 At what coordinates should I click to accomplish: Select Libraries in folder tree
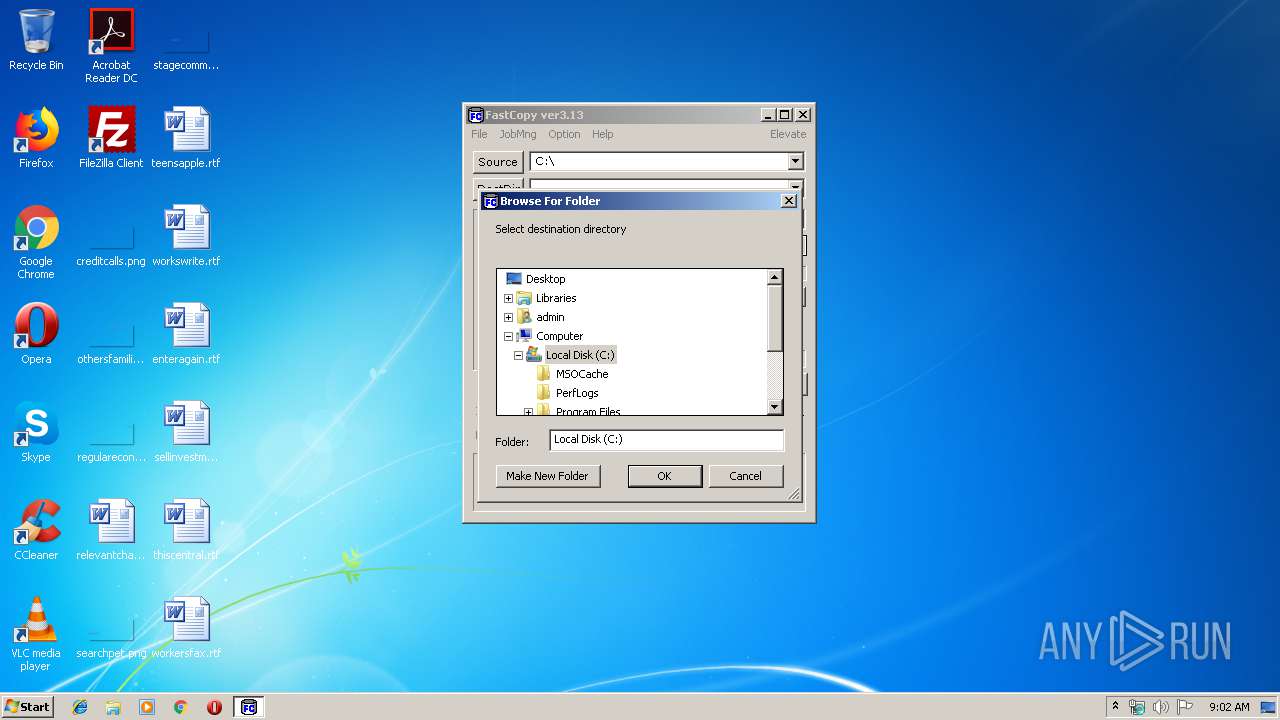coord(556,298)
